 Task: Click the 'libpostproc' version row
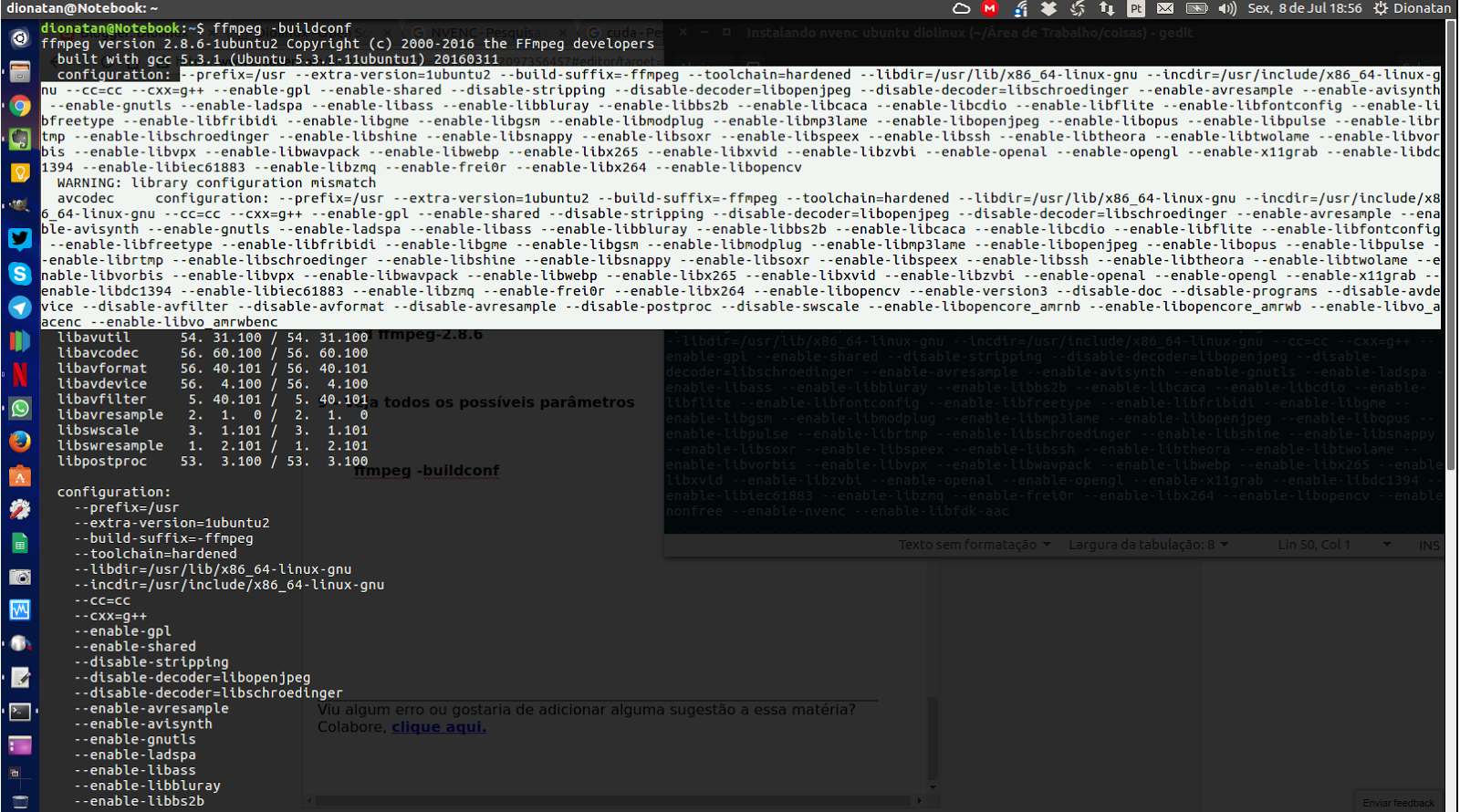(x=213, y=462)
